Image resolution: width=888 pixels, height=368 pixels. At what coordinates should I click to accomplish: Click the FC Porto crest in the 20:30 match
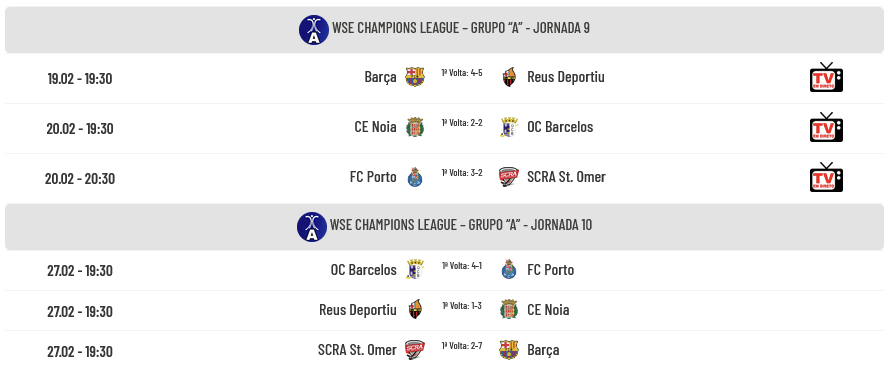coord(415,177)
